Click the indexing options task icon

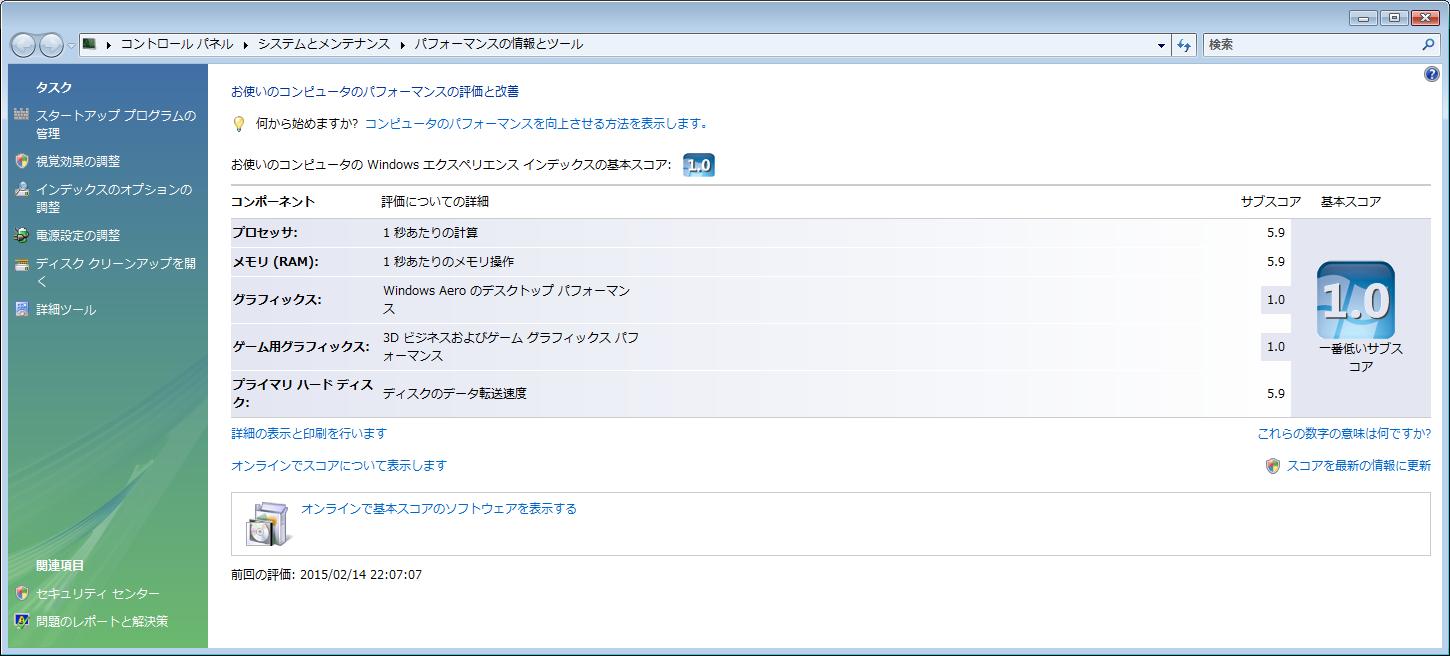pos(22,189)
